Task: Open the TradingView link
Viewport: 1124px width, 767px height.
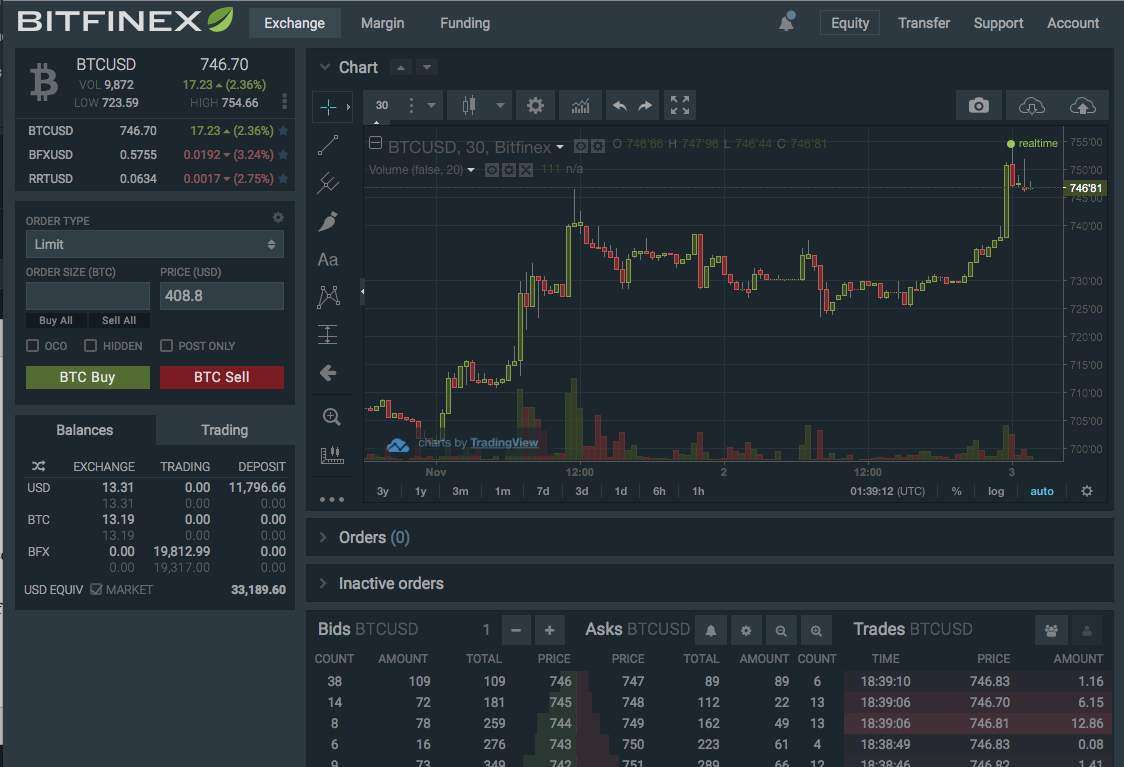Action: (x=504, y=443)
